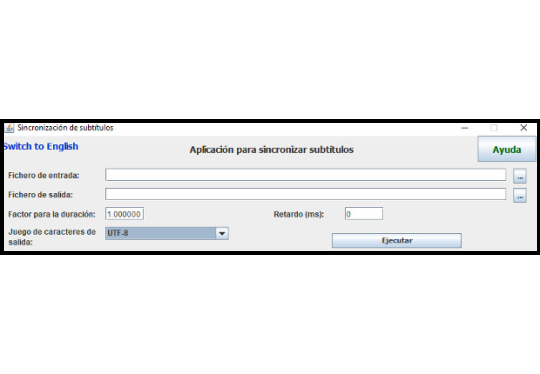Click the Sincronización de subtítulos title bar text
Viewport: 540px width, 374px height.
(65, 128)
